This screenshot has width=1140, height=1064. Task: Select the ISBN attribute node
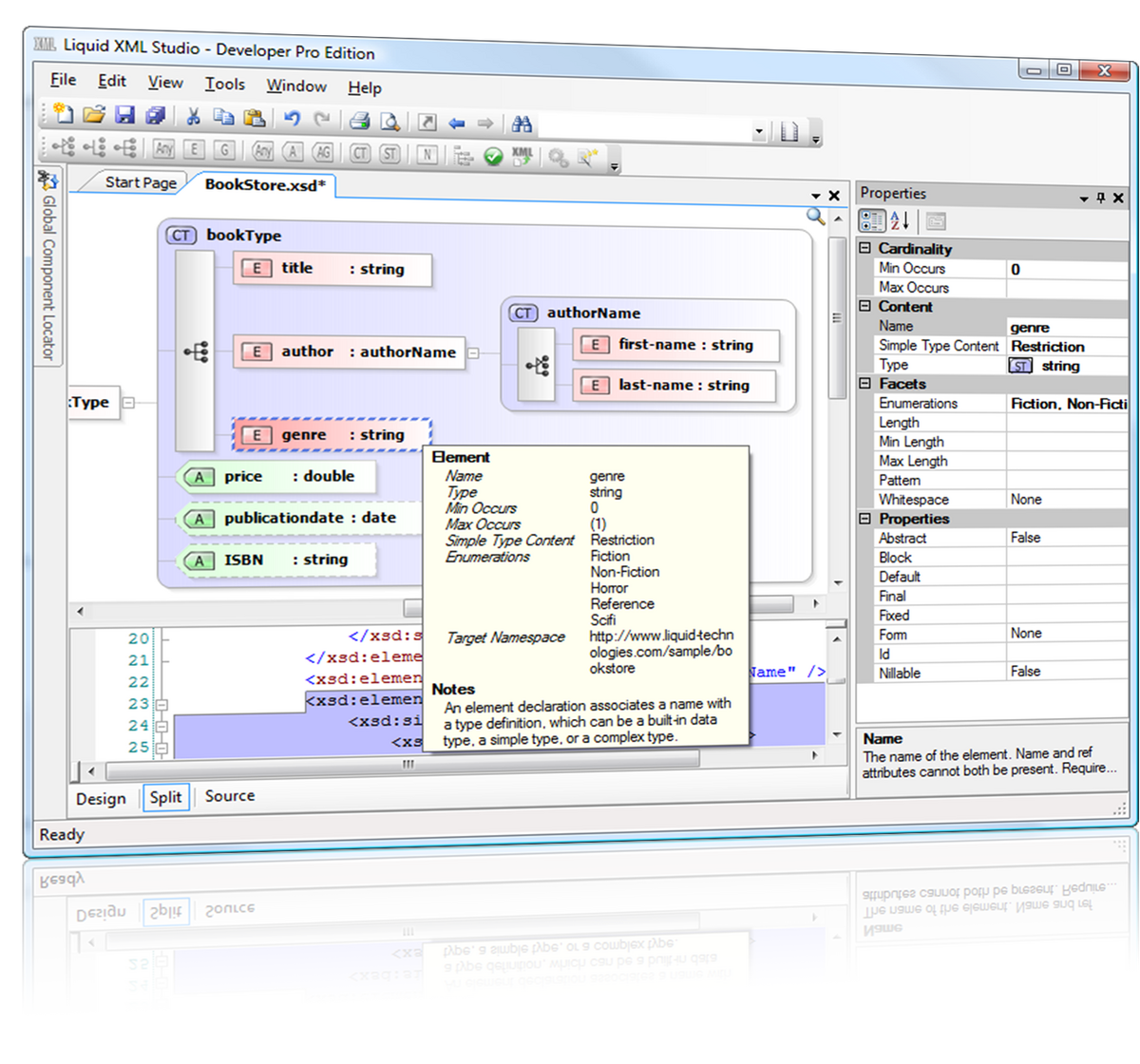(x=276, y=560)
